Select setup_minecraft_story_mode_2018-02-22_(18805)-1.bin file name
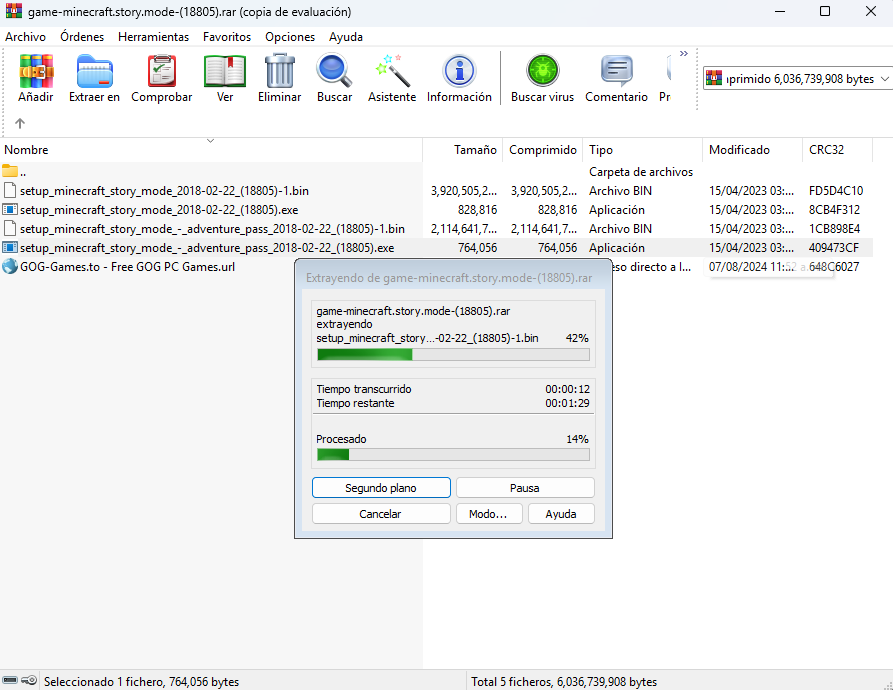This screenshot has height=690, width=893. (x=164, y=191)
